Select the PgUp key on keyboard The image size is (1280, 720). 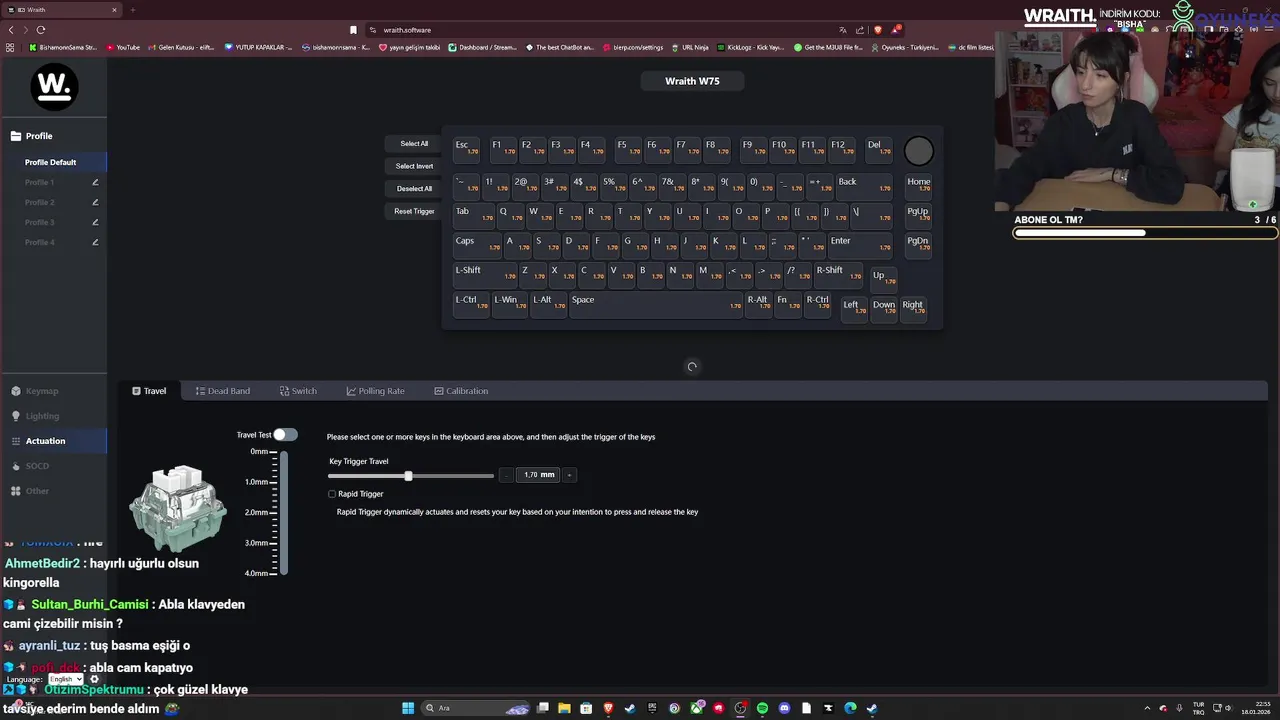918,215
